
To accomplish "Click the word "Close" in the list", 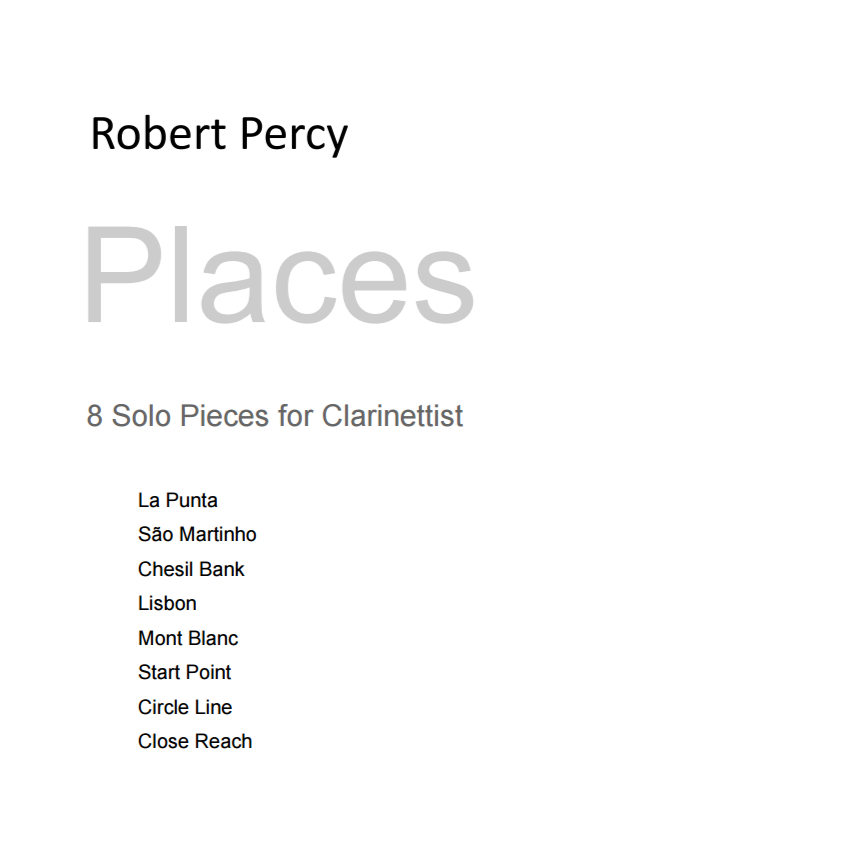I will (163, 741).
